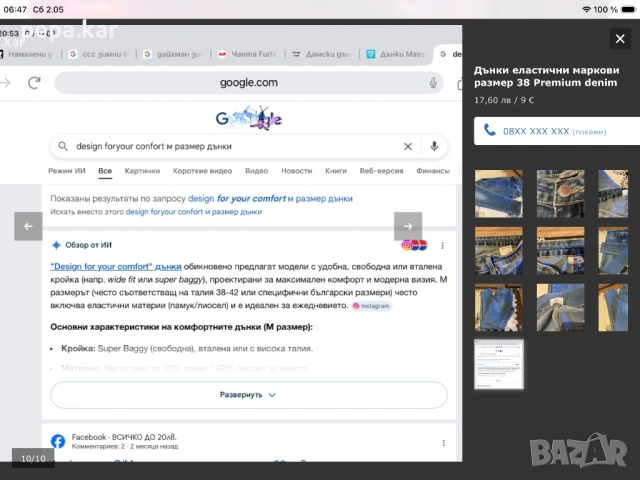
Task: Reload the google.com page
Action: (x=34, y=83)
